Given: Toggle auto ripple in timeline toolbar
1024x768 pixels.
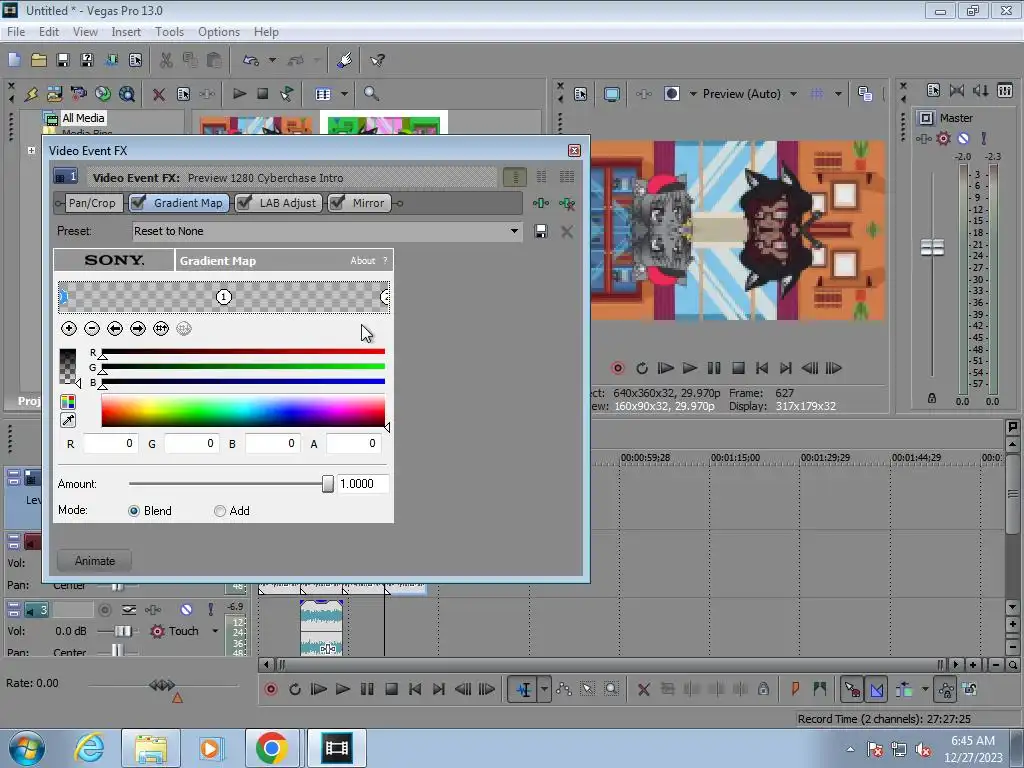Looking at the screenshot, I should coord(904,690).
